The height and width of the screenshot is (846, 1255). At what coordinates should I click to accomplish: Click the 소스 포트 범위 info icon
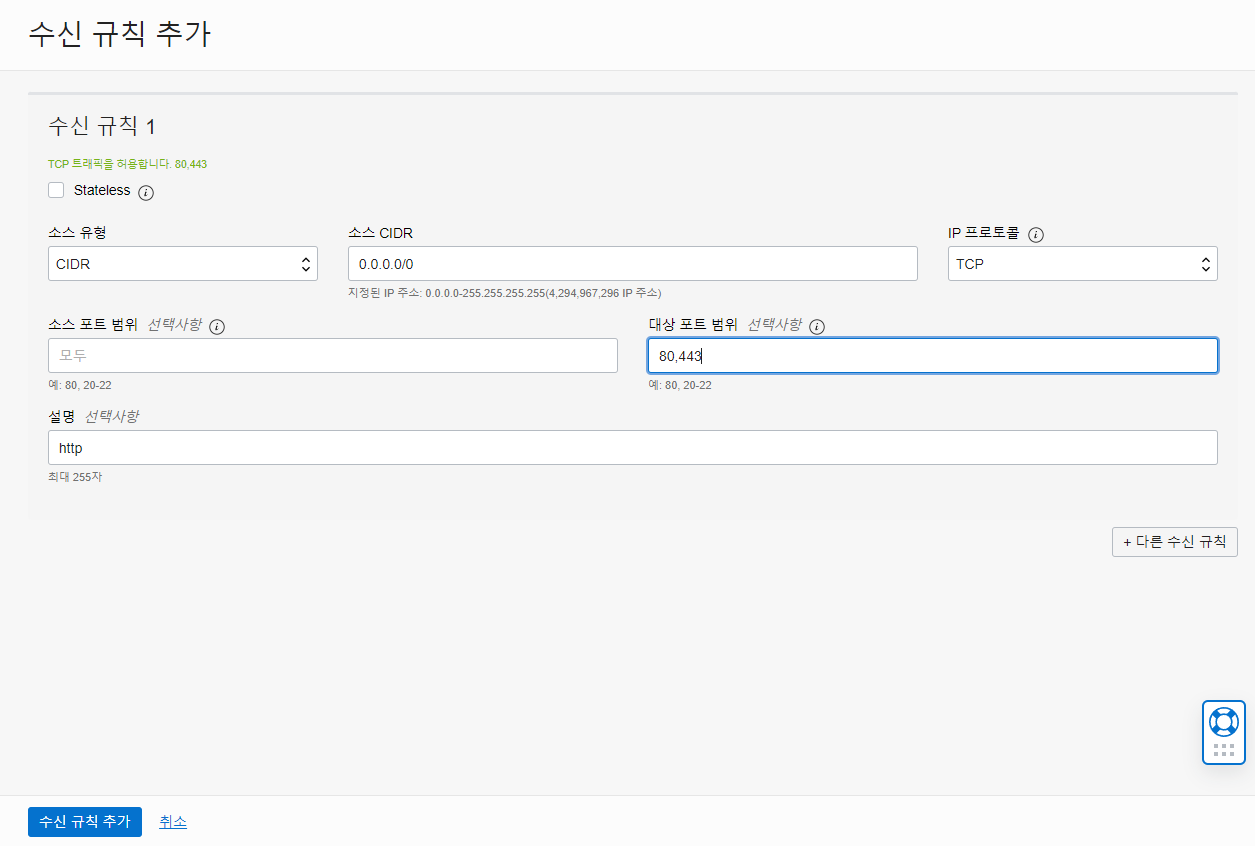tap(217, 327)
